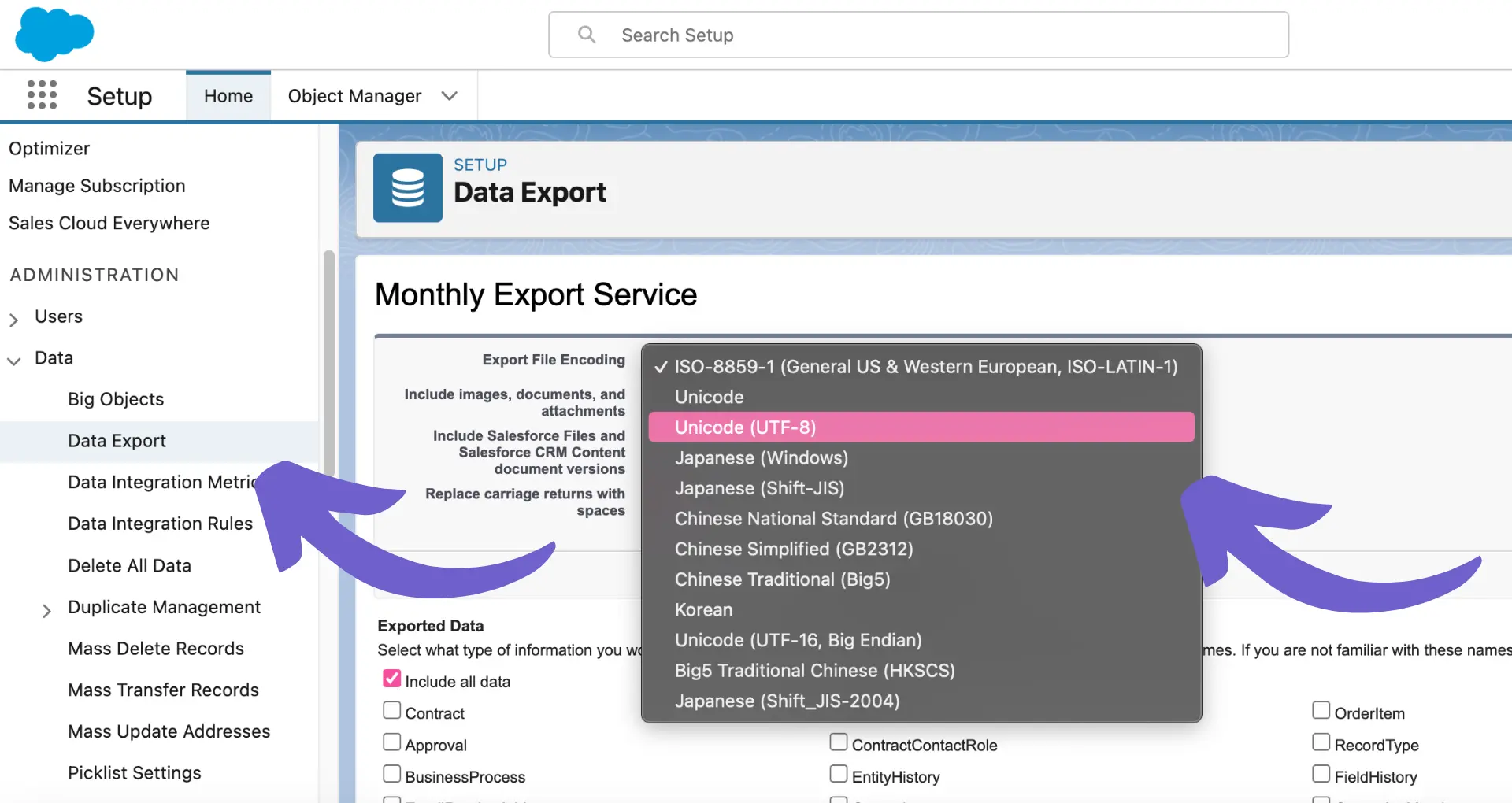Check the OrderItem checkbox
1512x803 pixels.
click(1321, 710)
